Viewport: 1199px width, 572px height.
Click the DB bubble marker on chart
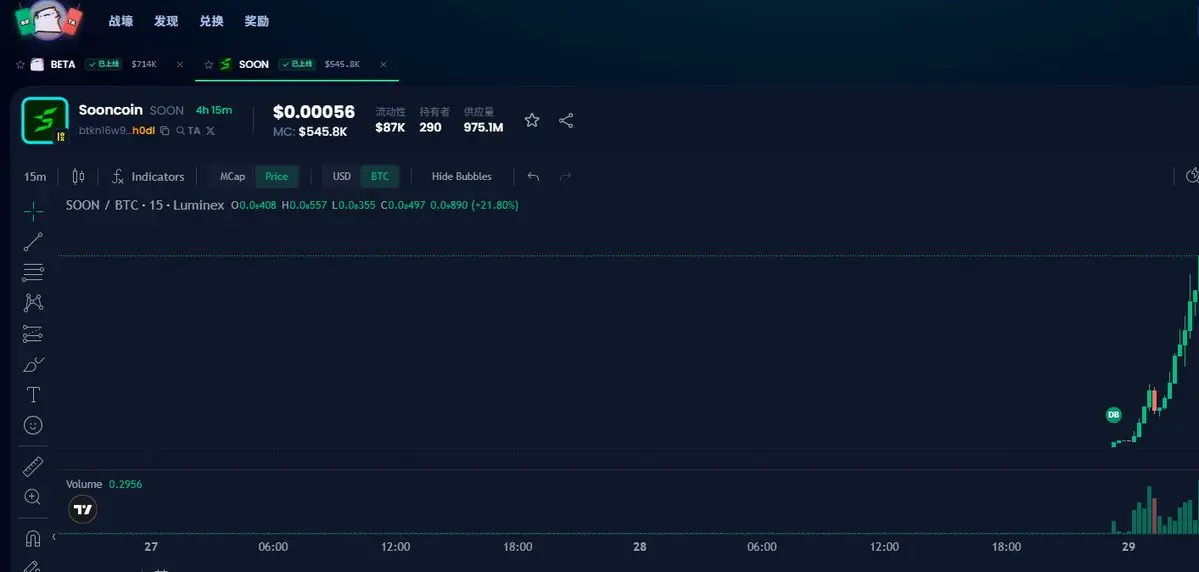pyautogui.click(x=1113, y=415)
